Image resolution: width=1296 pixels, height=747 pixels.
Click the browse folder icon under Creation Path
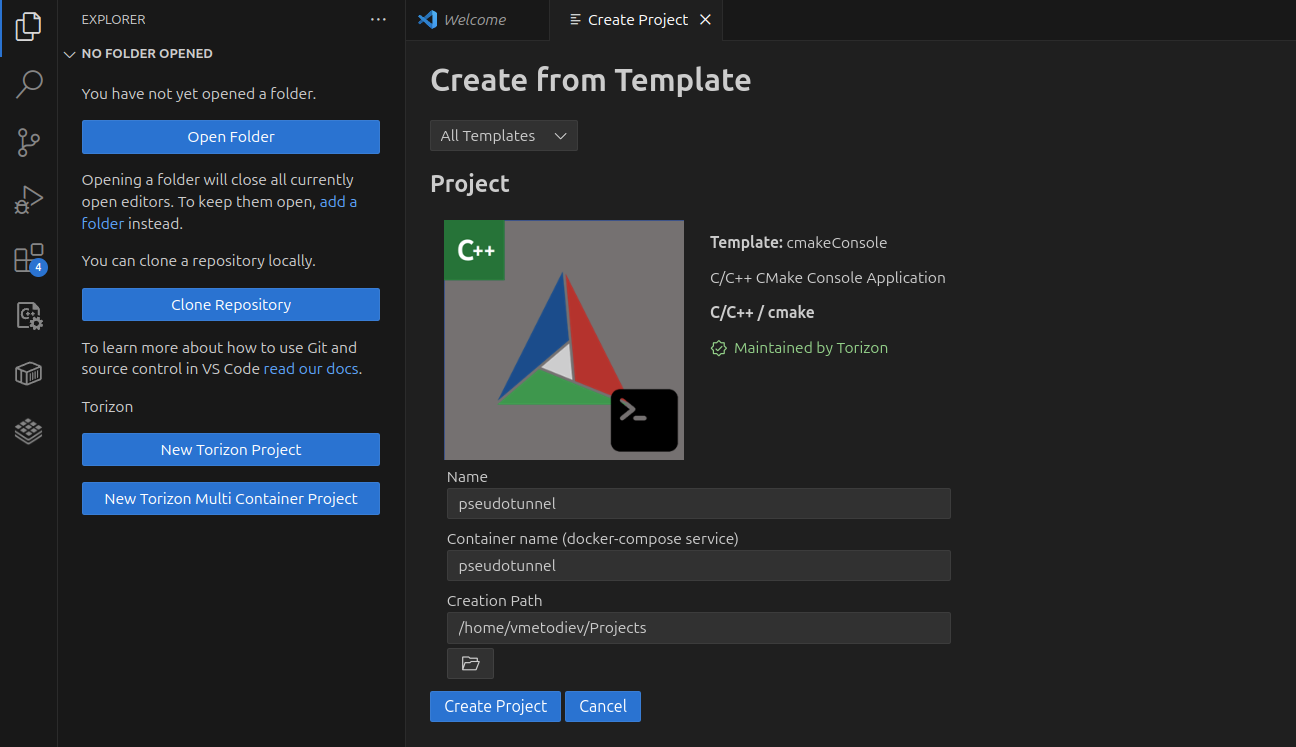click(470, 663)
